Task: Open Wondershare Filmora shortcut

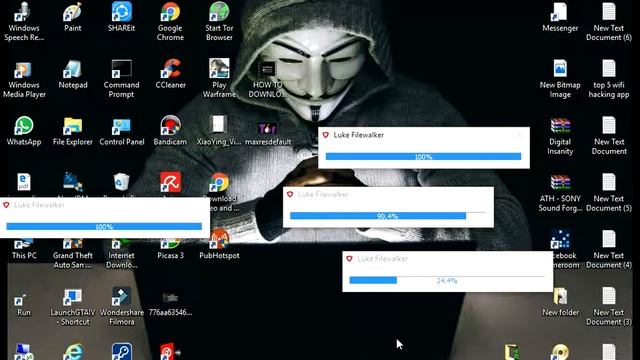Action: pos(121,306)
